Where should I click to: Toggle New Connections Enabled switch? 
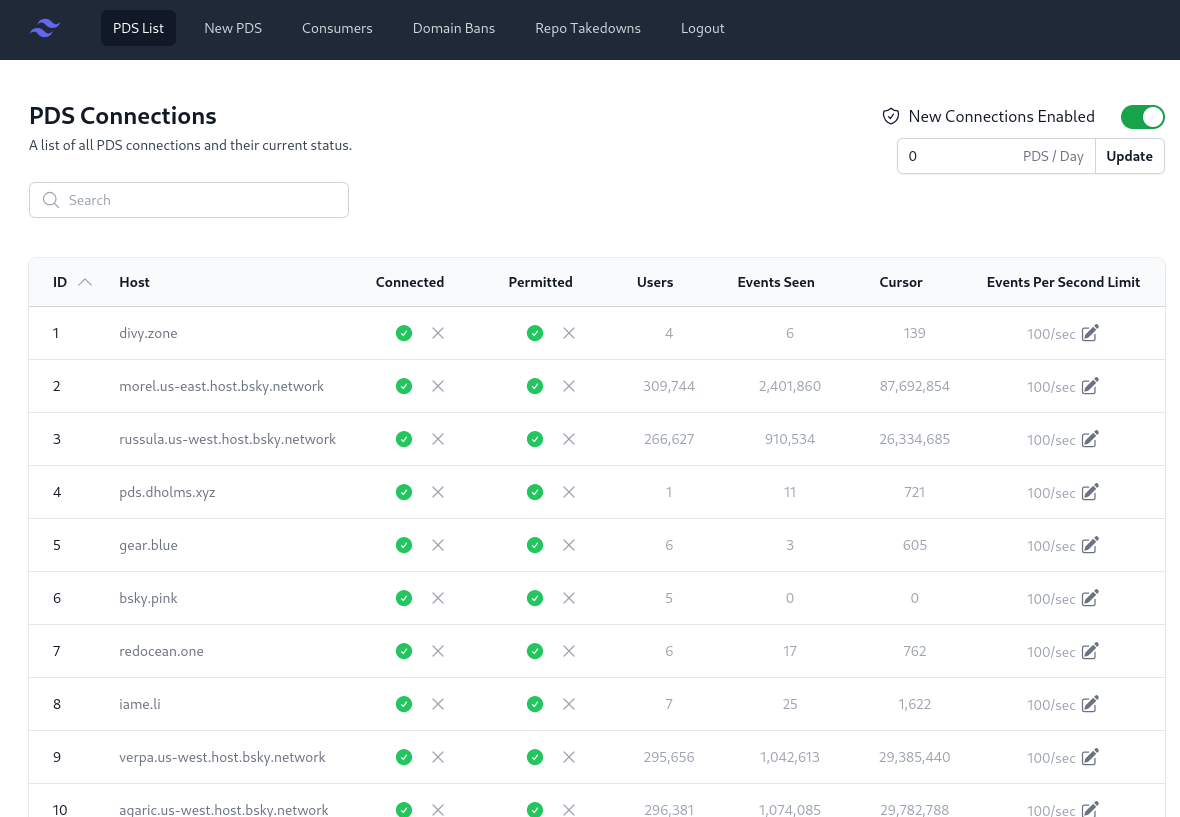click(1142, 117)
